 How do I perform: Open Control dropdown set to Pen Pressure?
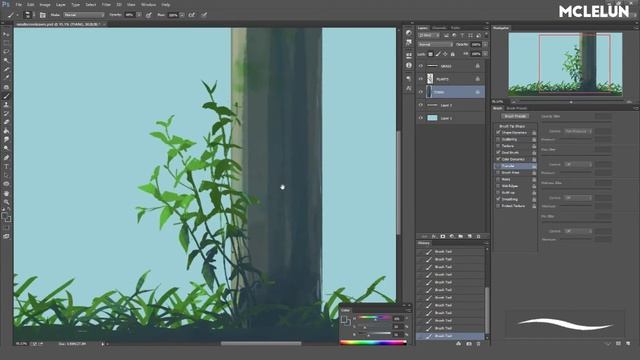tap(578, 131)
